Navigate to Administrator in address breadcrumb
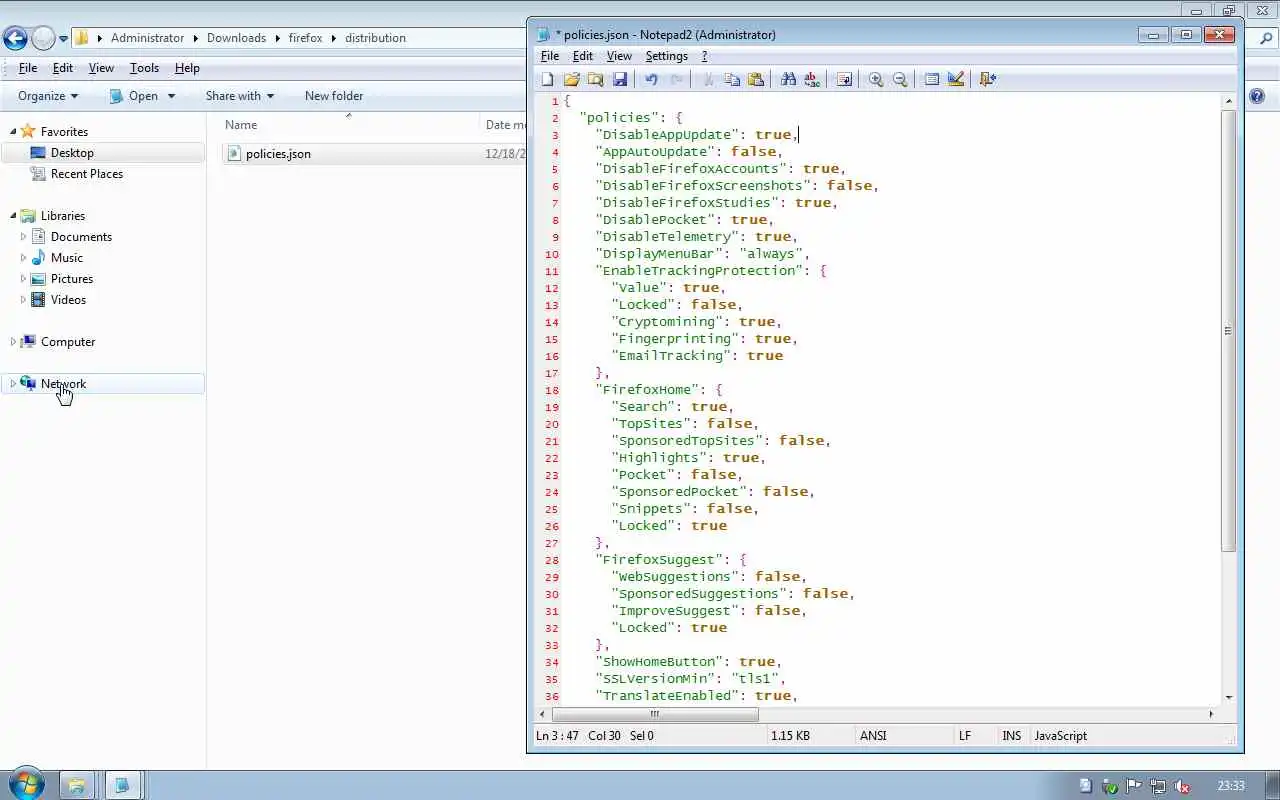The height and width of the screenshot is (800, 1280). pos(147,38)
